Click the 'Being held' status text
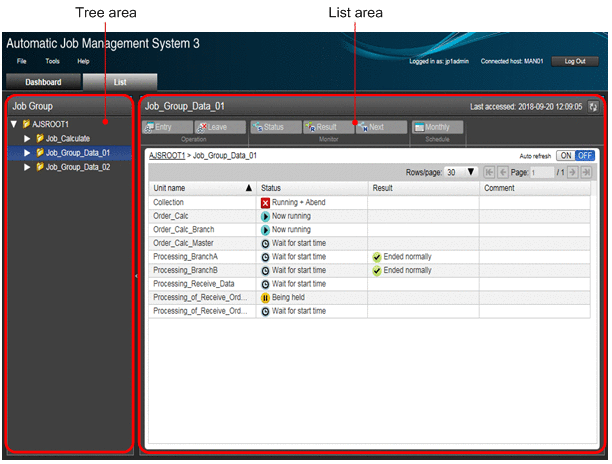The height and width of the screenshot is (464, 612). point(288,298)
